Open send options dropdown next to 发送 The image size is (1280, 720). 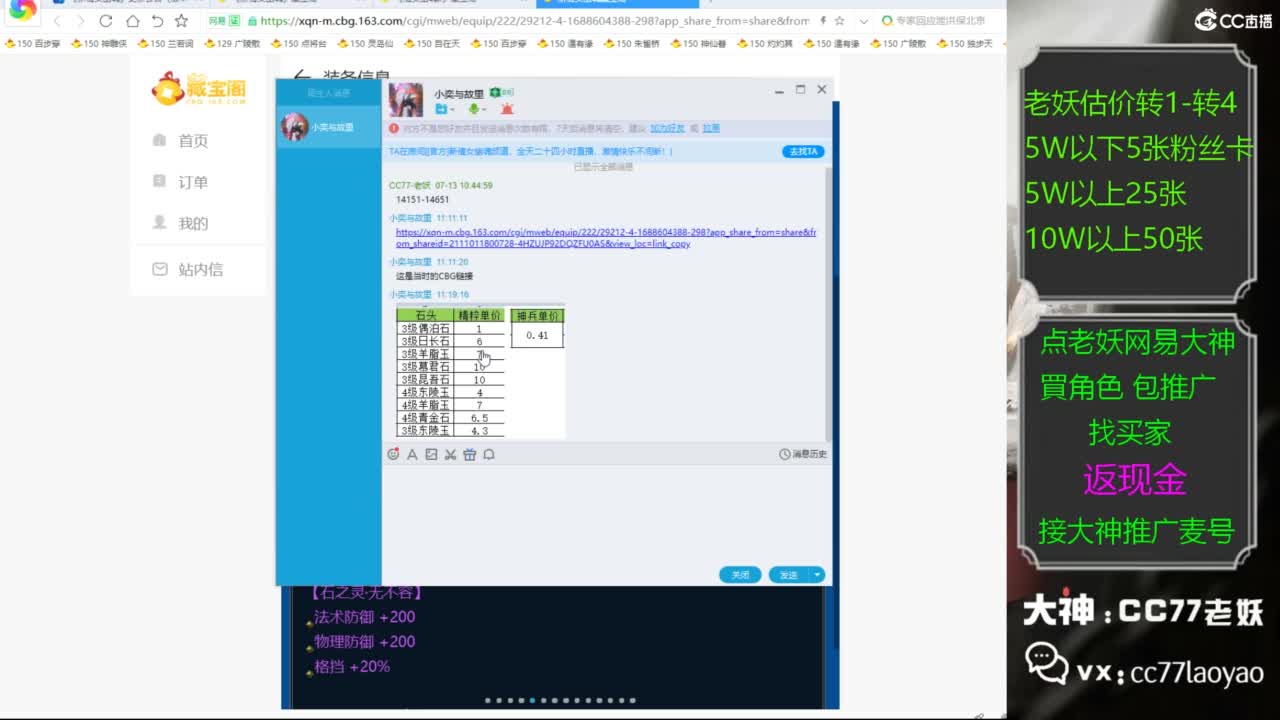pos(818,575)
